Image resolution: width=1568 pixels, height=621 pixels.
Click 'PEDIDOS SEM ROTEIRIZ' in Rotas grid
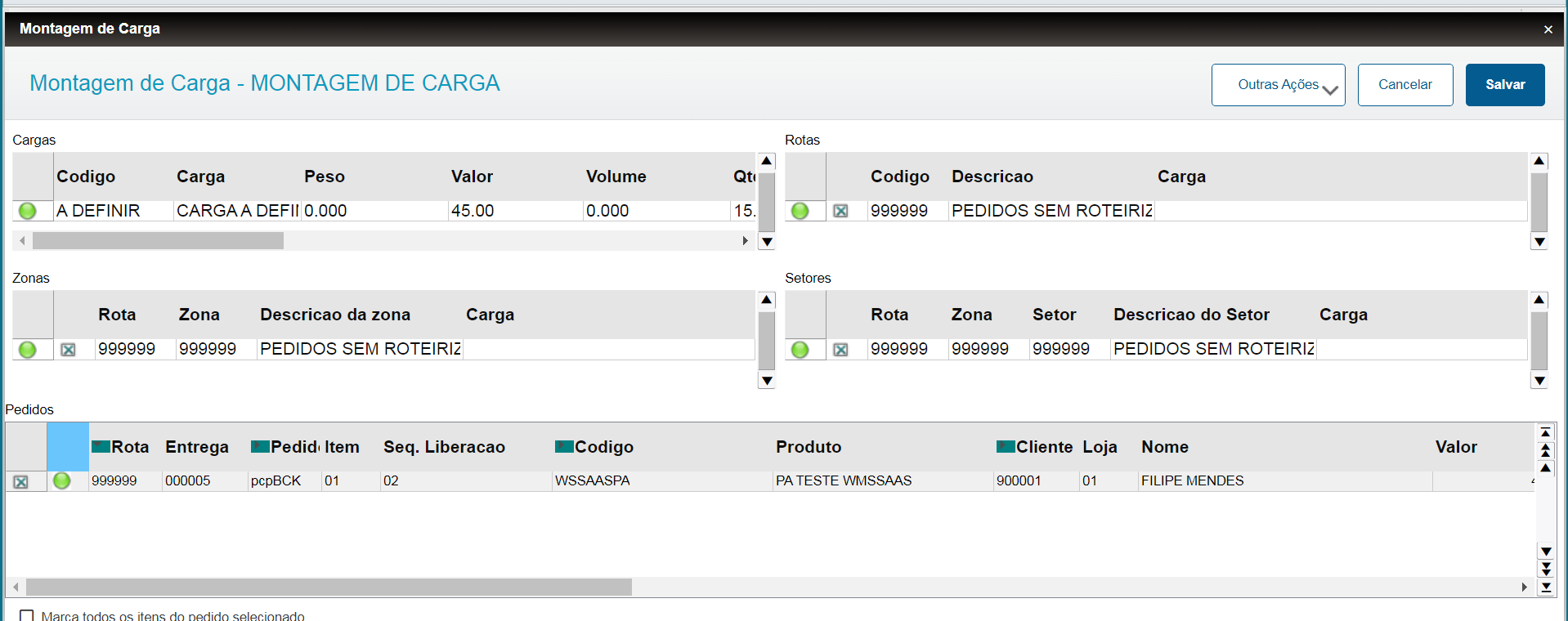[x=1051, y=211]
